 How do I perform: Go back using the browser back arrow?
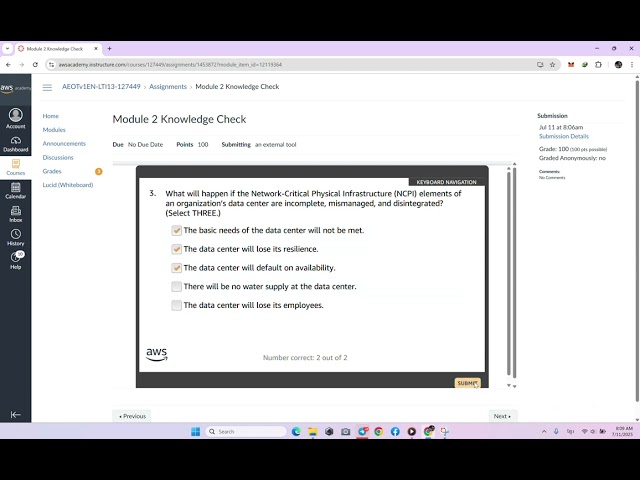(x=8, y=64)
